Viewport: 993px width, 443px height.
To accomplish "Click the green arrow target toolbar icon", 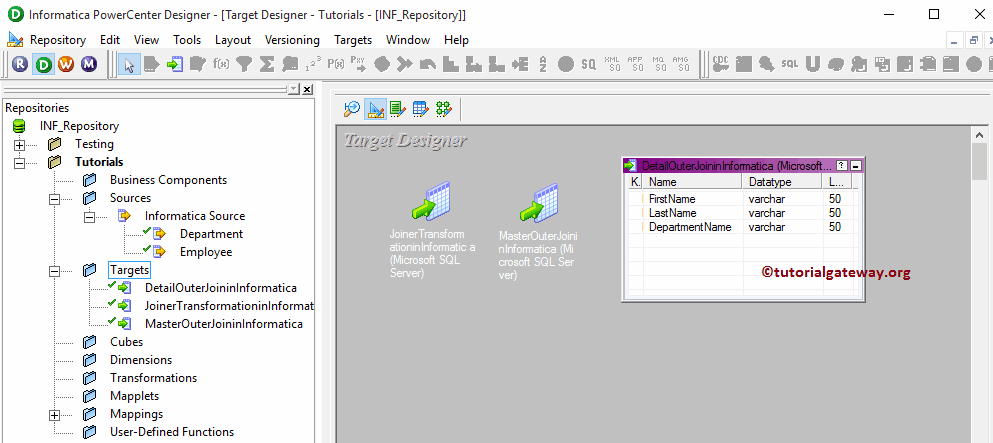I will point(175,64).
